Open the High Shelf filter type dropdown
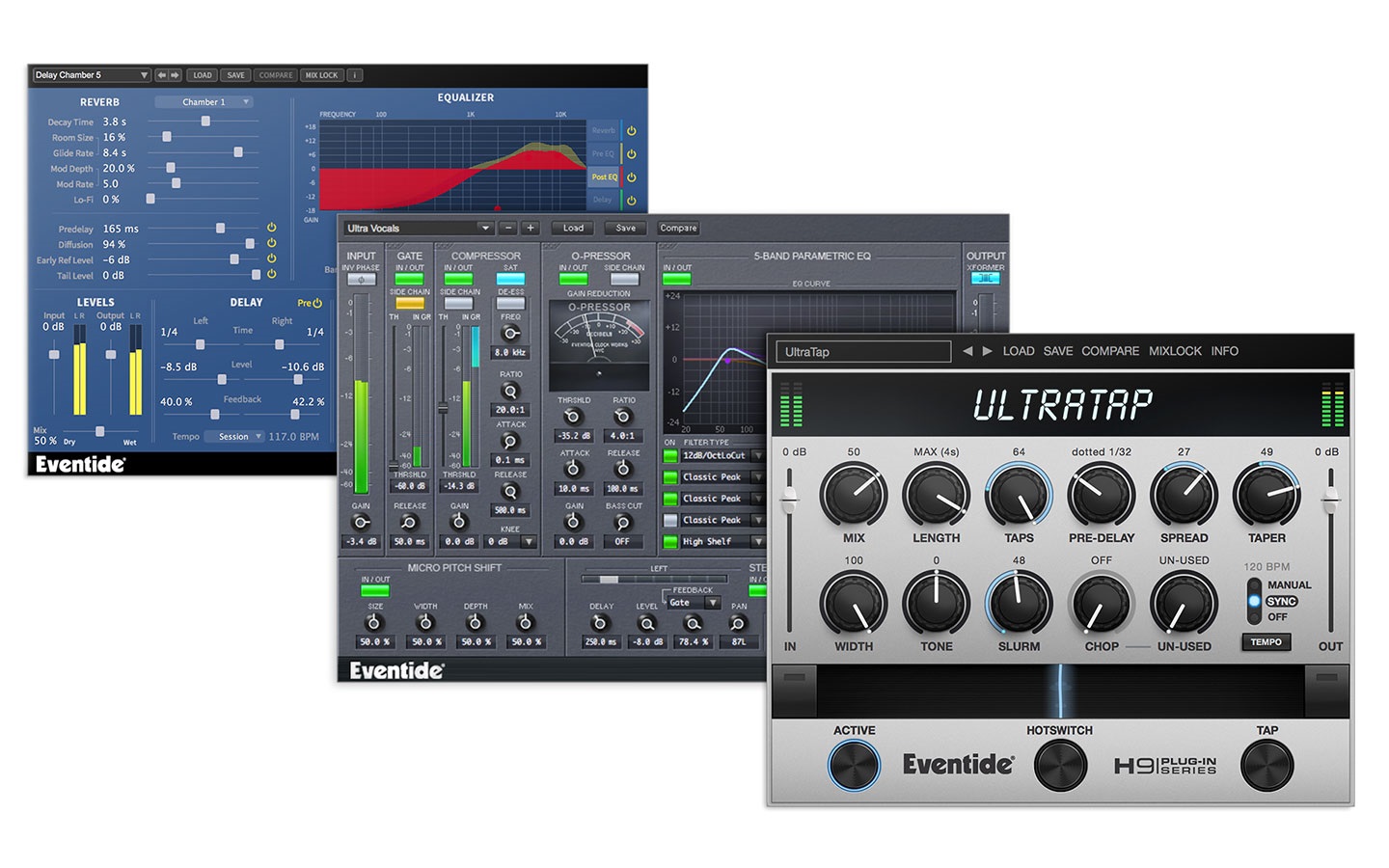The width and height of the screenshot is (1389, 868). click(756, 541)
